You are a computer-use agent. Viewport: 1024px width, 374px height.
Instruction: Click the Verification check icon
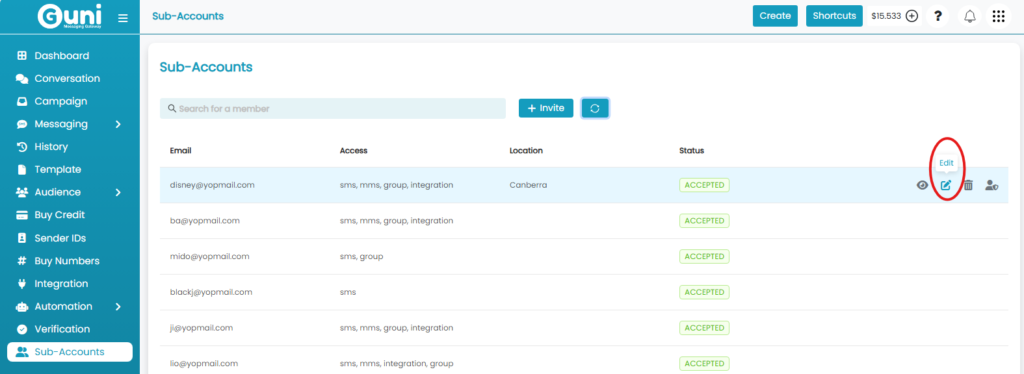pyautogui.click(x=22, y=330)
